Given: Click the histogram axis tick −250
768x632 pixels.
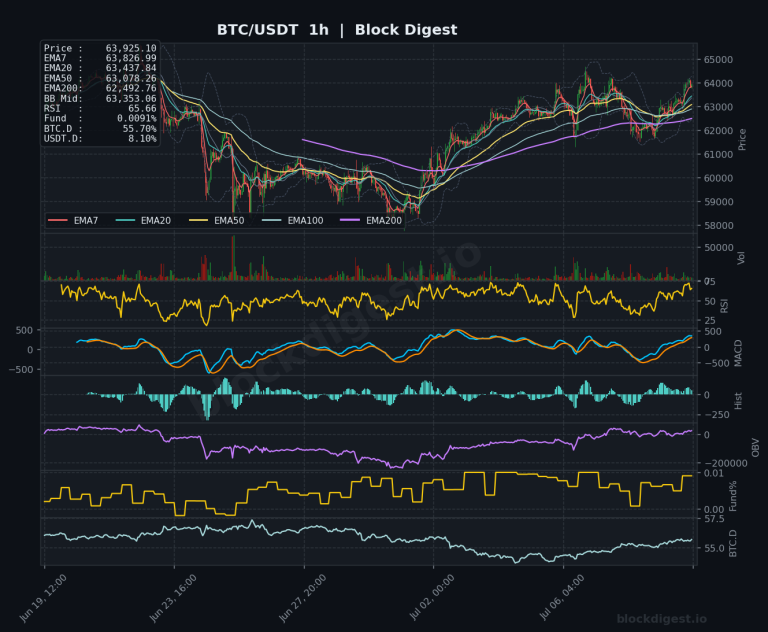Looking at the screenshot, I should [x=716, y=415].
